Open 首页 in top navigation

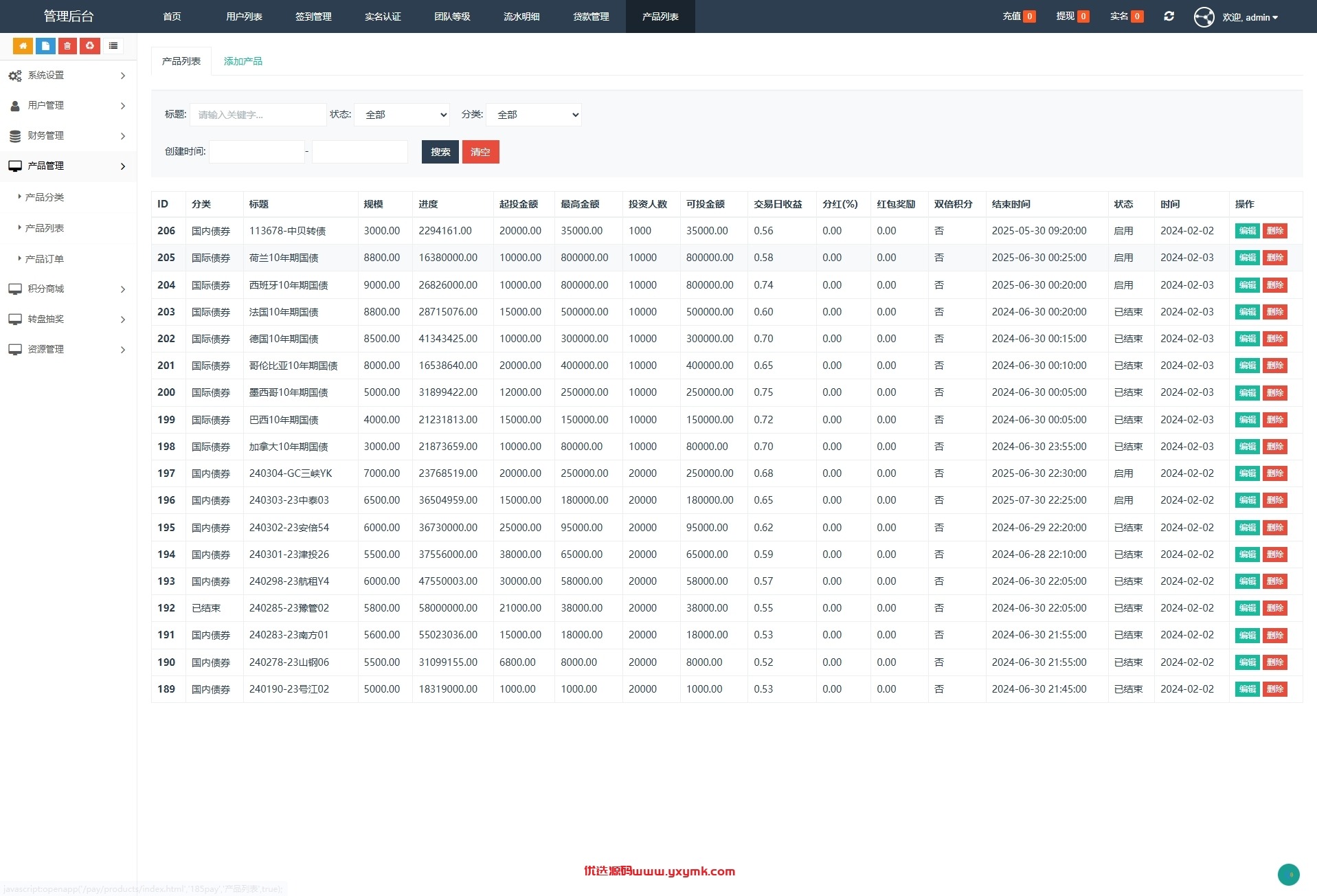point(172,16)
